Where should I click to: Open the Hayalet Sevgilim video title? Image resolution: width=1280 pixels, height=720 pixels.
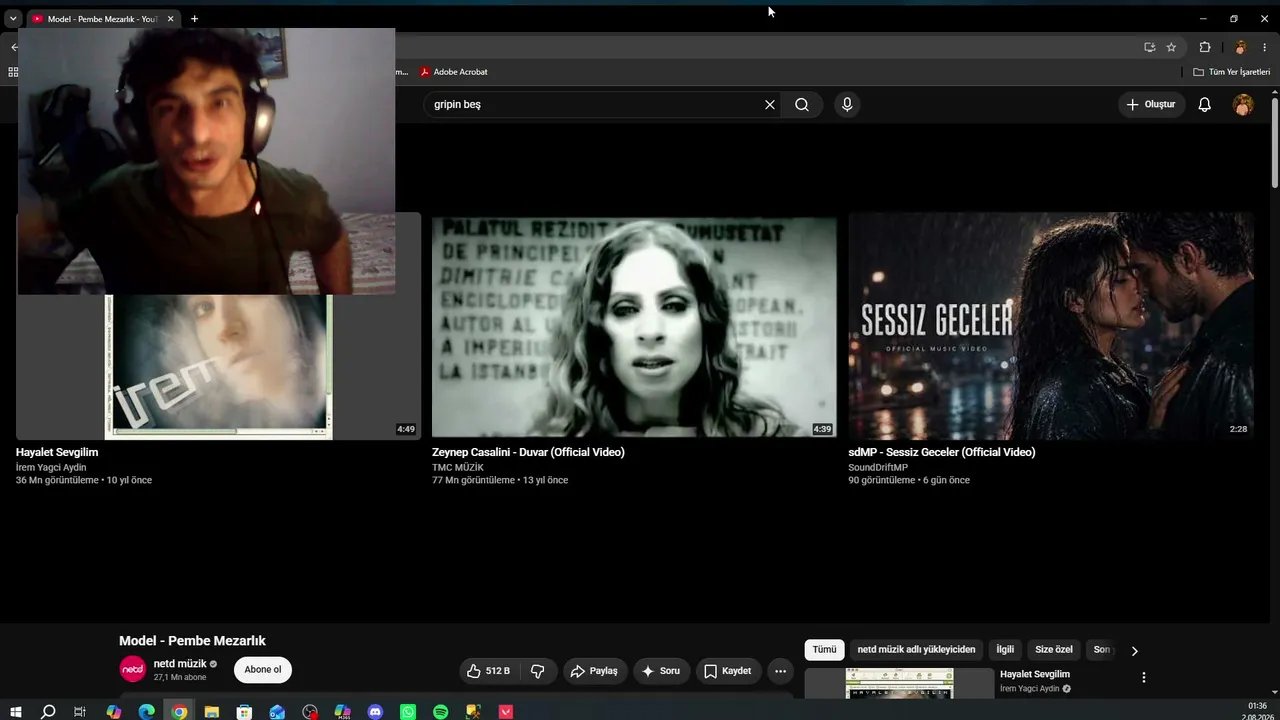(57, 452)
